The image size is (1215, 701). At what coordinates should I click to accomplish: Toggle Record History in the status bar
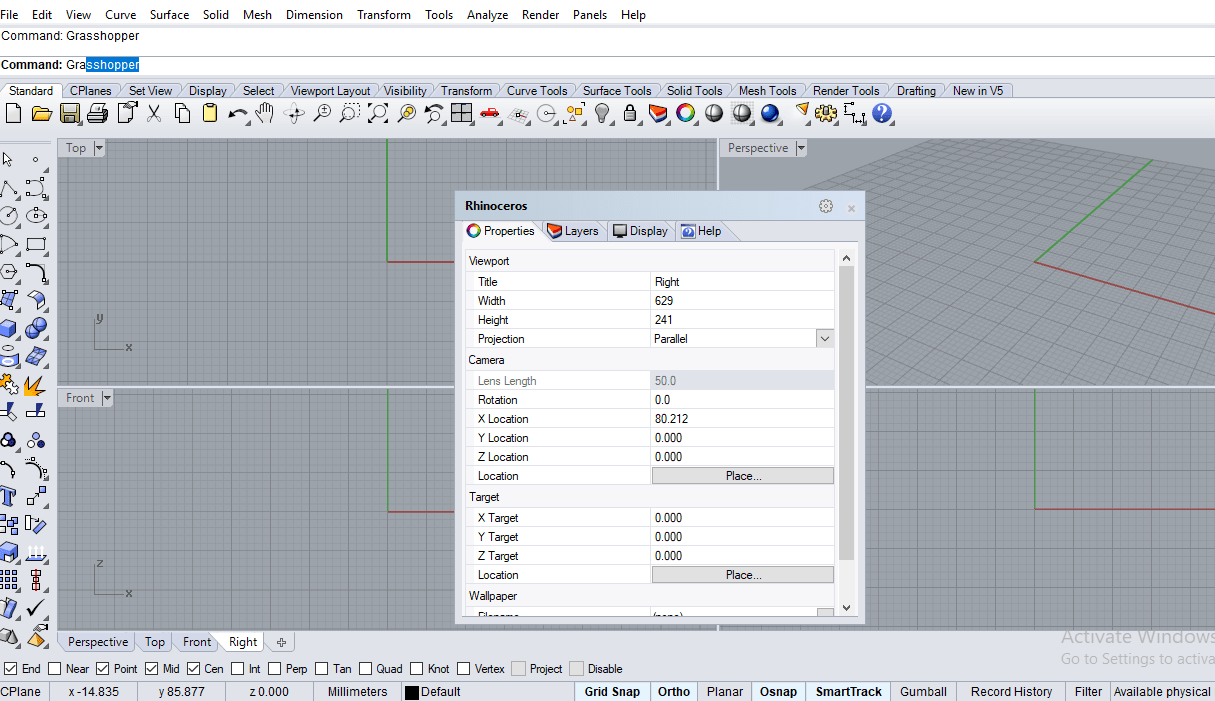pyautogui.click(x=1011, y=692)
